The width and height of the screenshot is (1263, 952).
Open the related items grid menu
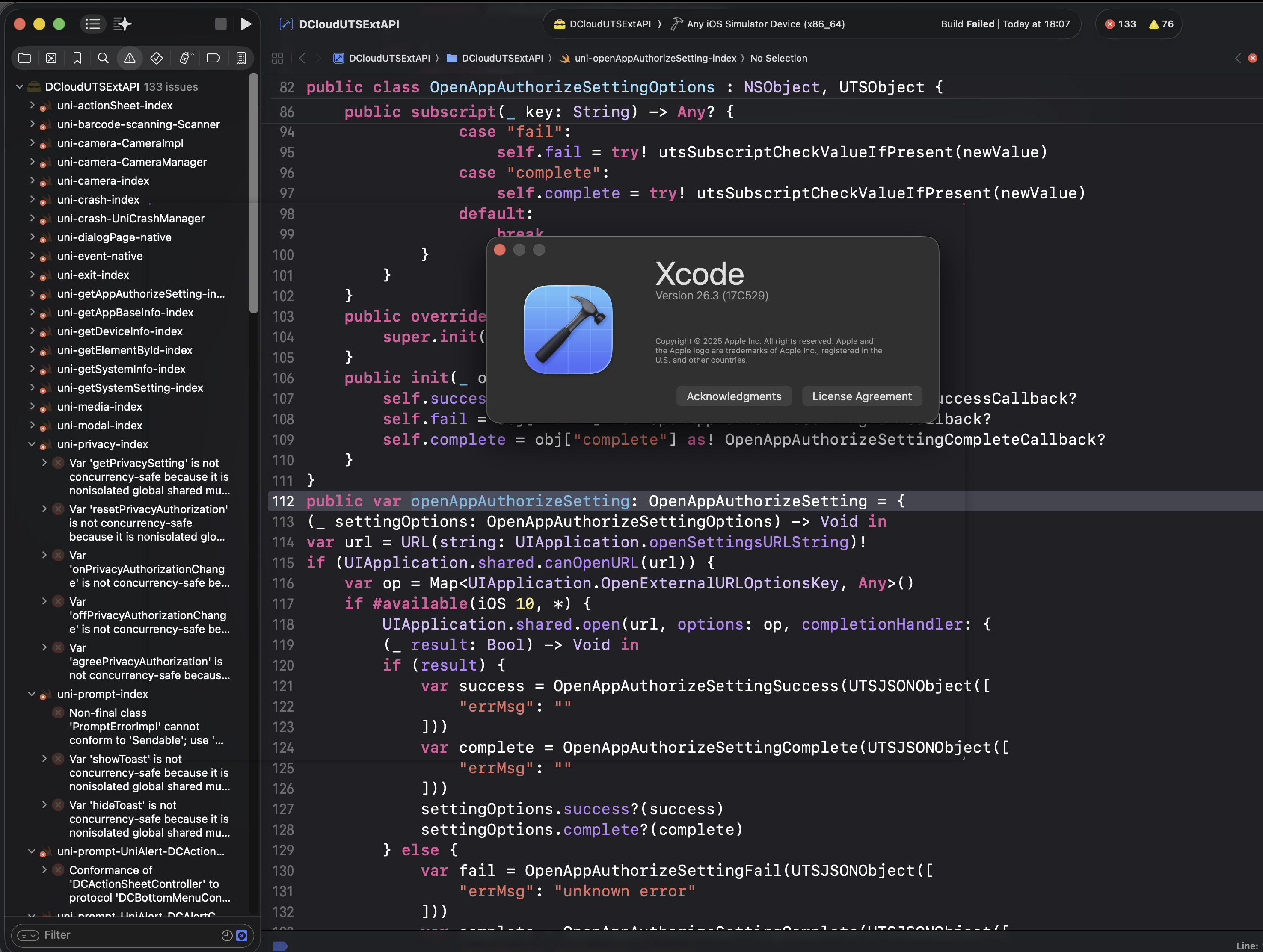point(278,58)
